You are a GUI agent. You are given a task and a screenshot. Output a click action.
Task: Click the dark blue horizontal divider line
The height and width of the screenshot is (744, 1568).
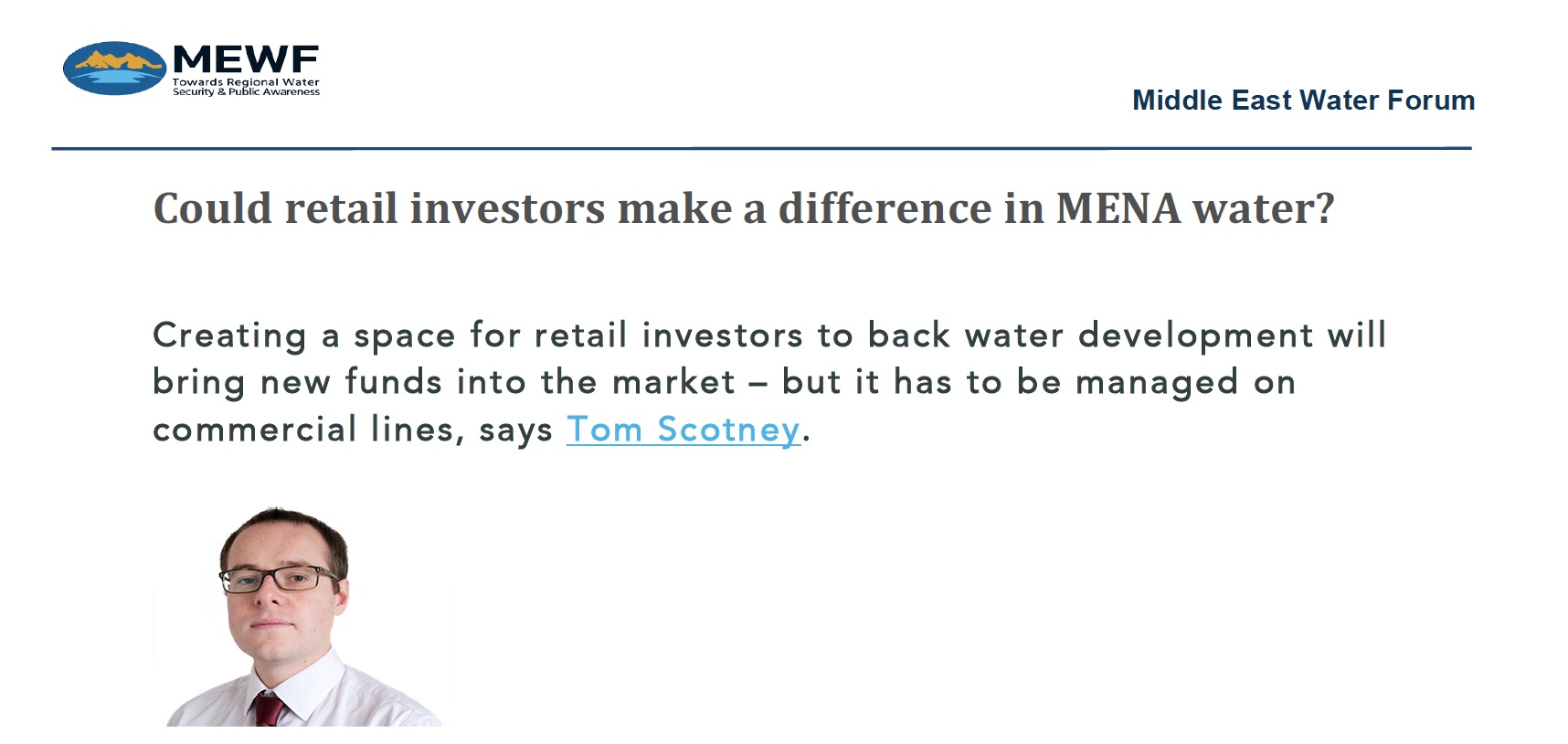761,148
